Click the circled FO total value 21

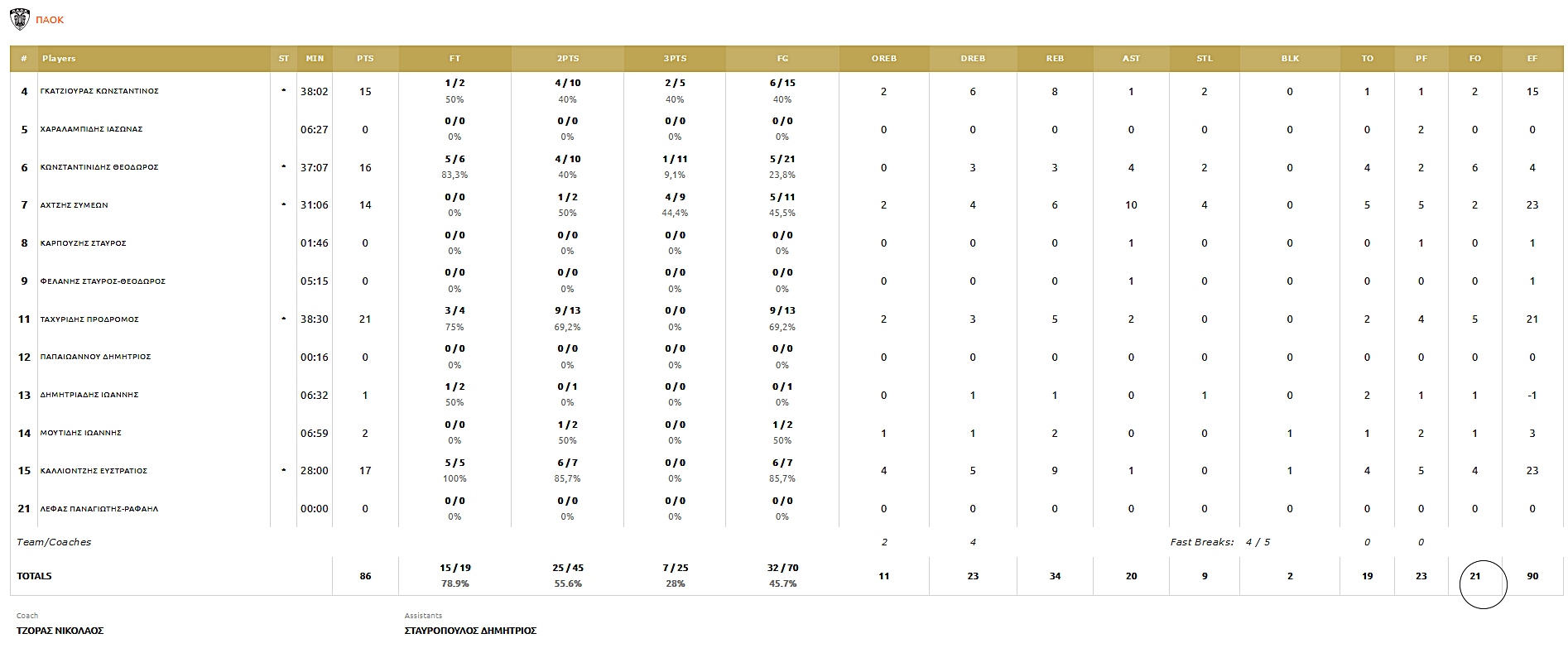(1474, 576)
